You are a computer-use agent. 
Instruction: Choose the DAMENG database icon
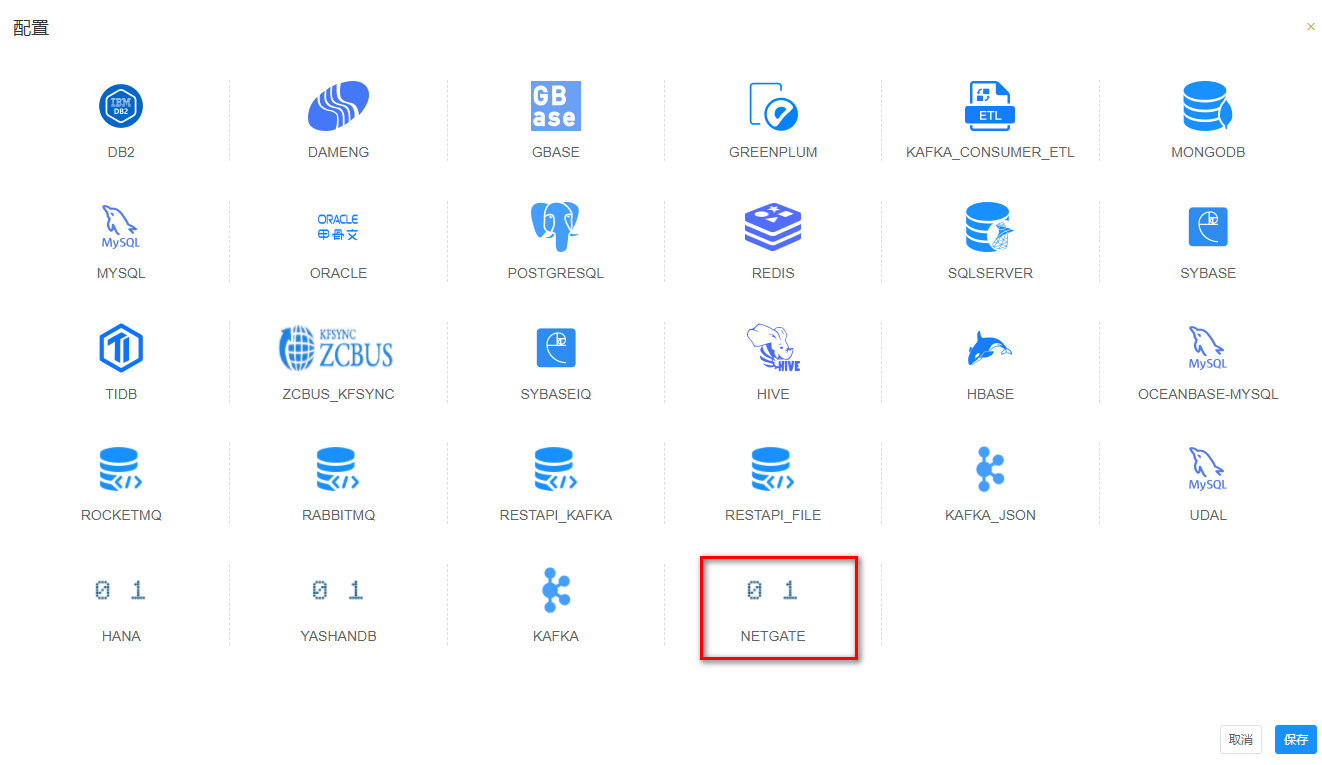tap(338, 107)
